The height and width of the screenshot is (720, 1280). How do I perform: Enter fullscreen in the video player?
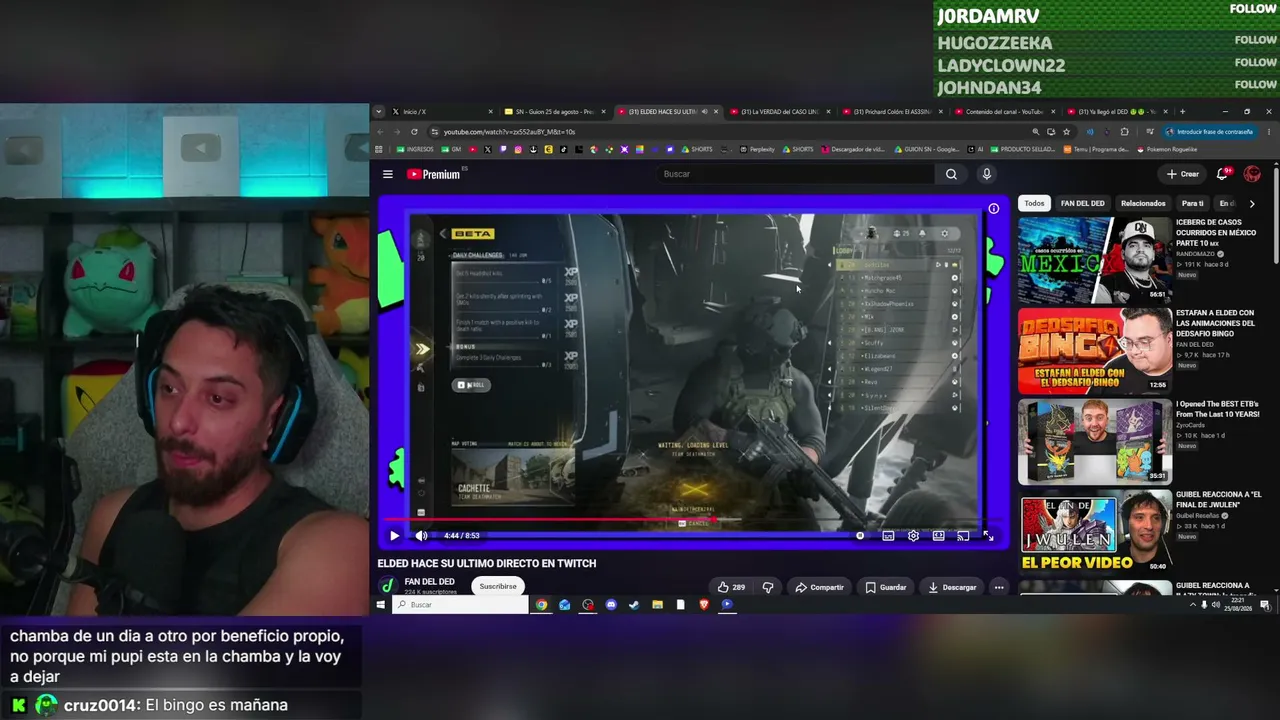click(988, 536)
